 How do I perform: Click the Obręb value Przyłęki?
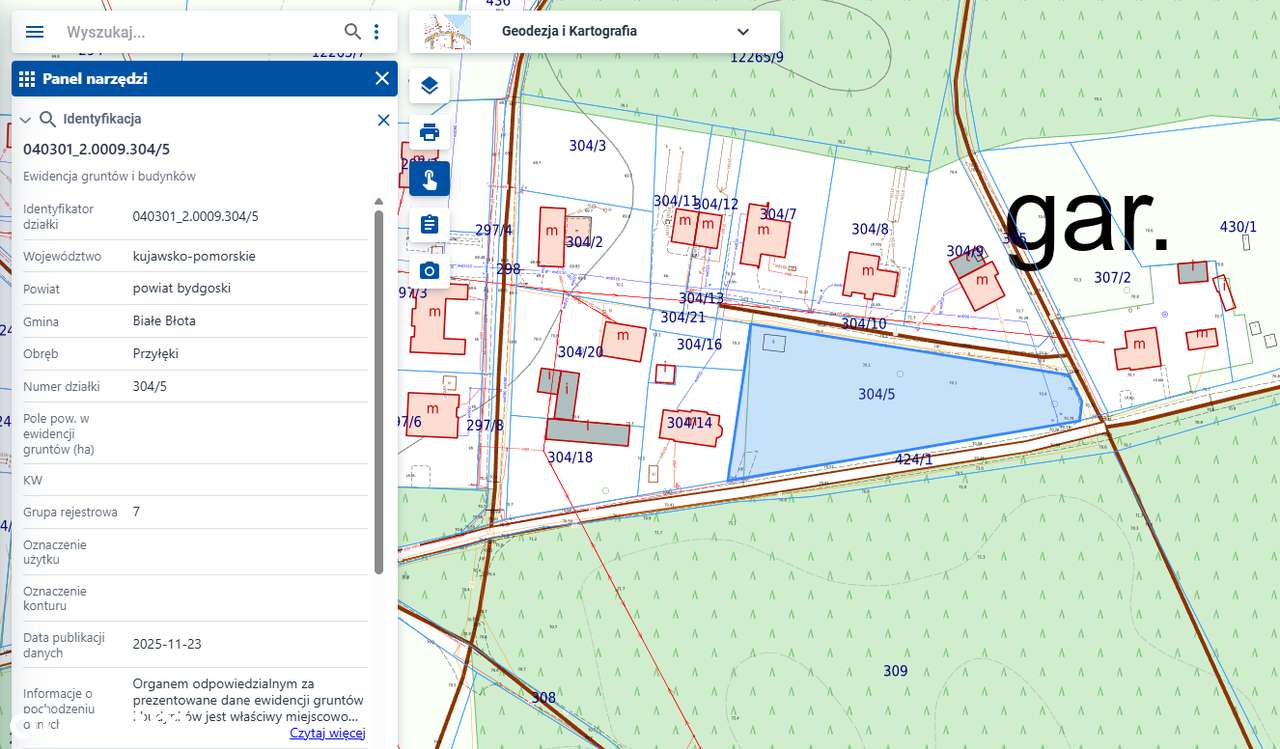(x=156, y=354)
